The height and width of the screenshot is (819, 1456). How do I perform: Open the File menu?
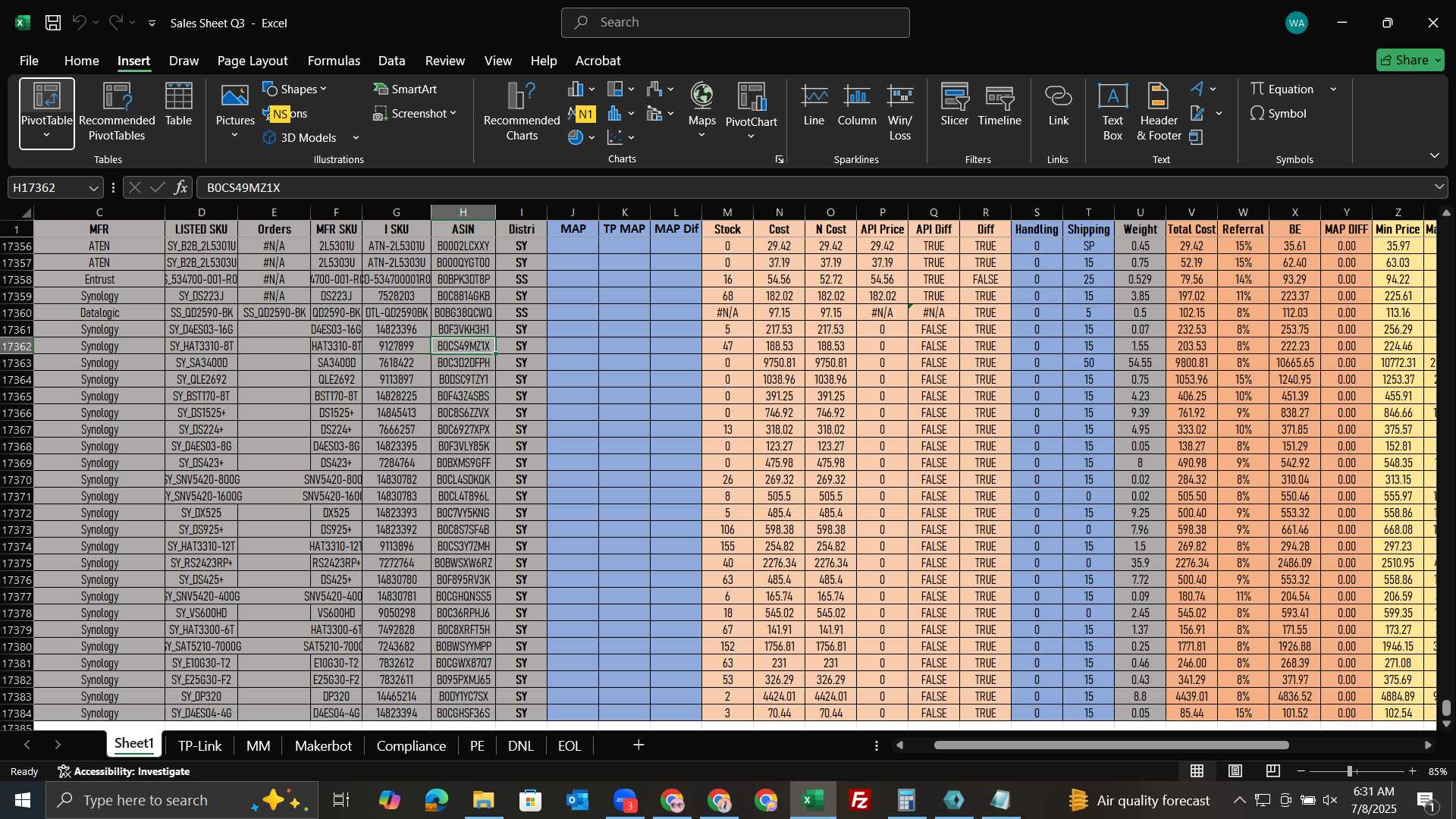click(x=29, y=61)
